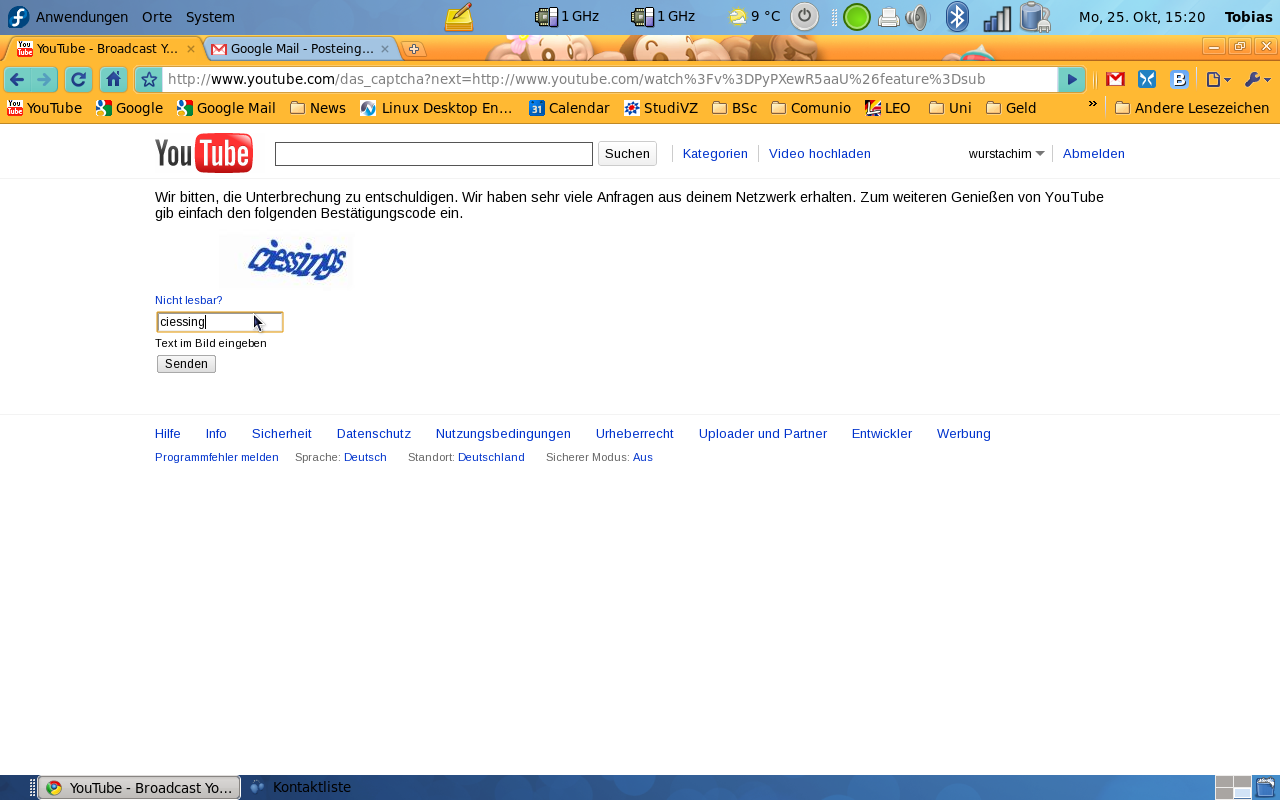Open the volume speaker icon
This screenshot has height=800, width=1280.
tap(917, 17)
